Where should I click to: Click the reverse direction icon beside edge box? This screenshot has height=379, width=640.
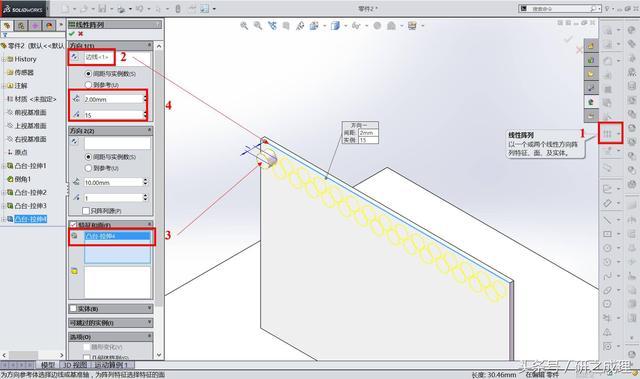(x=75, y=57)
